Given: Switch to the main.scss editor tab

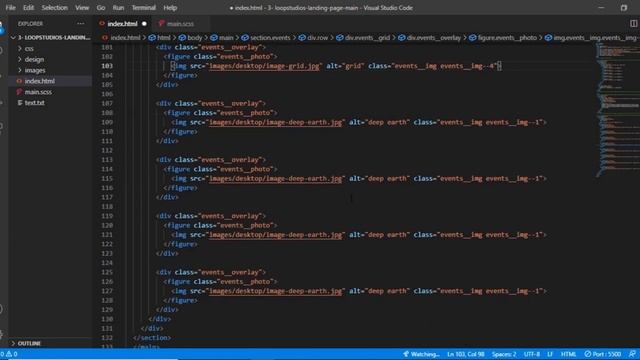Looking at the screenshot, I should tap(180, 24).
